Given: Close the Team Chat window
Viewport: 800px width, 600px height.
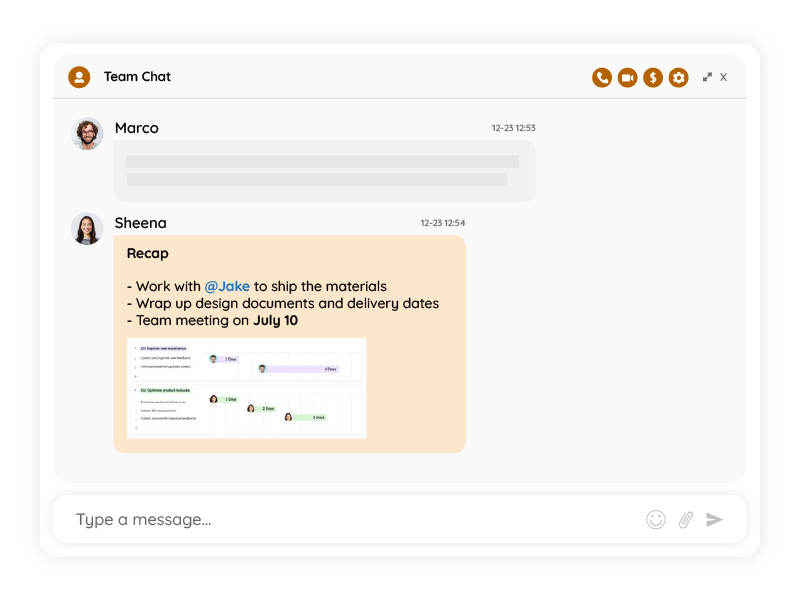Looking at the screenshot, I should pos(724,77).
